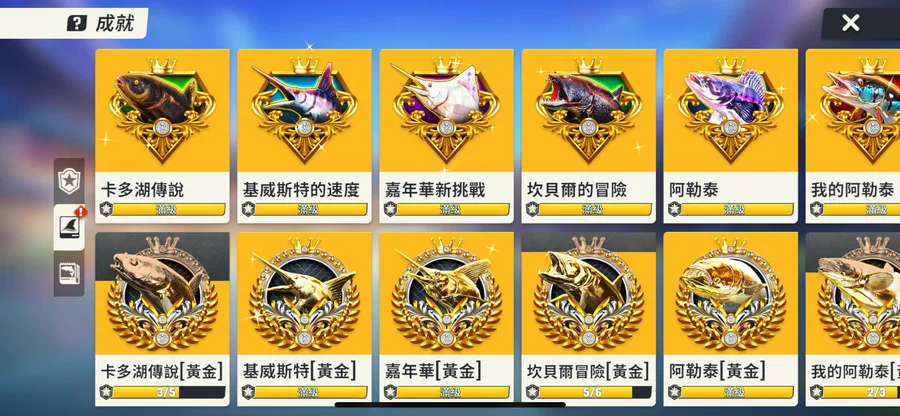Select the 坎貝爾冒險[黃金] gold medal
Viewport: 900px width, 416px height.
tap(588, 294)
